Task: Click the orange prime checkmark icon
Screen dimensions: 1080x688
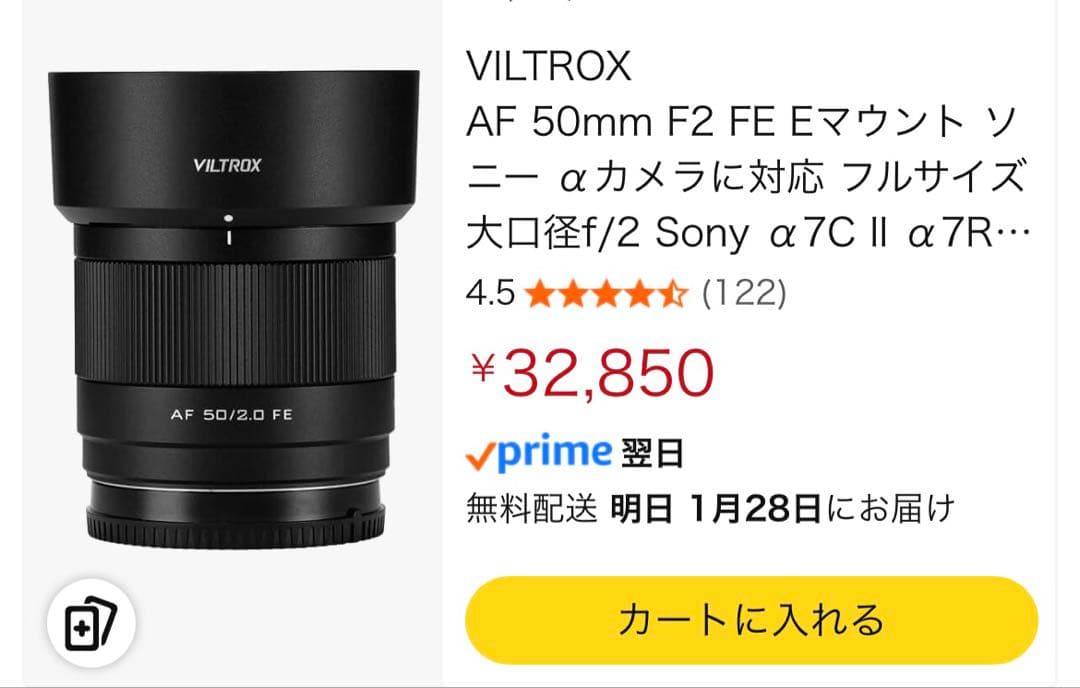Action: [479, 457]
